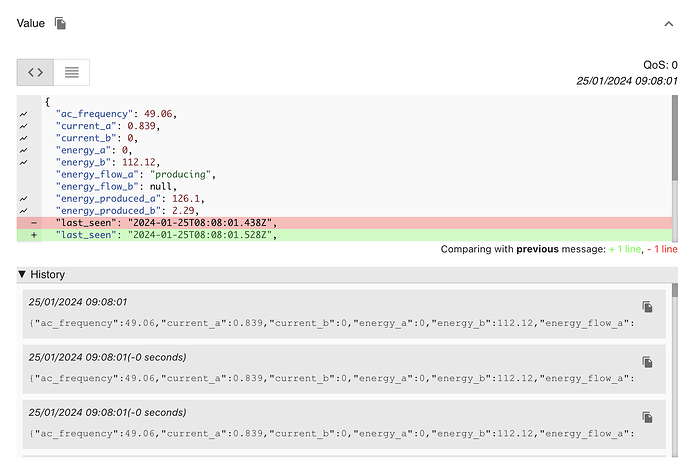
Task: Click the red removed last_seen line
Action: pos(300,222)
